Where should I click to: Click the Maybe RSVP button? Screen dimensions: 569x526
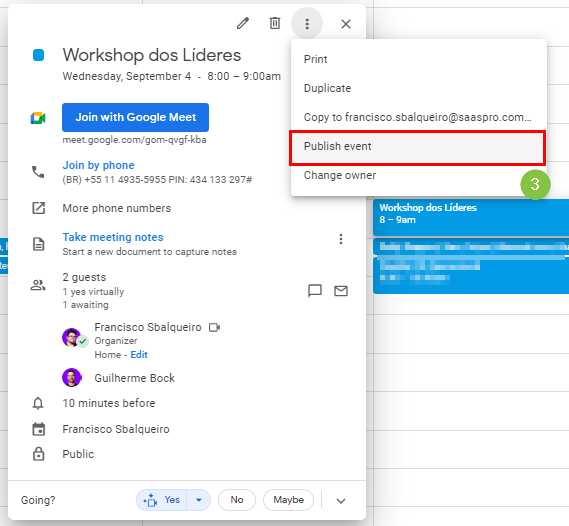click(x=288, y=500)
